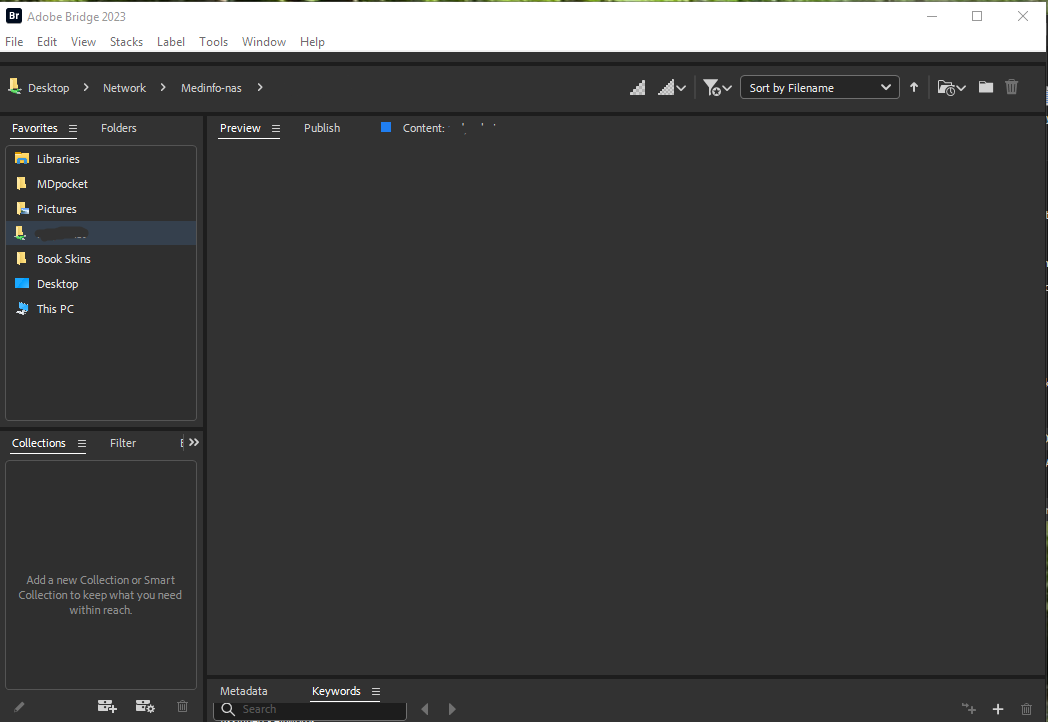The height and width of the screenshot is (722, 1048).
Task: Switch to the Metadata tab
Action: coord(243,690)
